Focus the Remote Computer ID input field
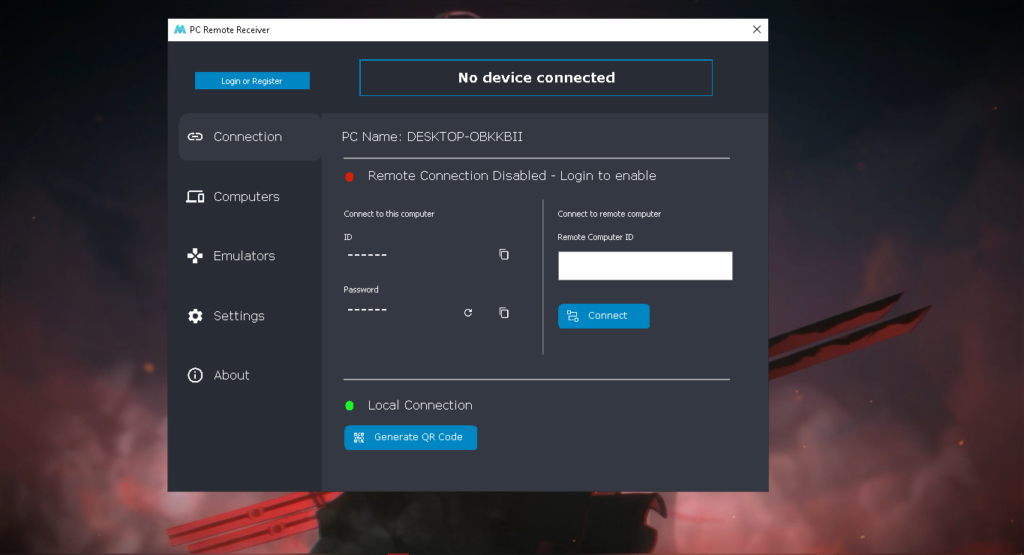Viewport: 1024px width, 555px height. 645,266
